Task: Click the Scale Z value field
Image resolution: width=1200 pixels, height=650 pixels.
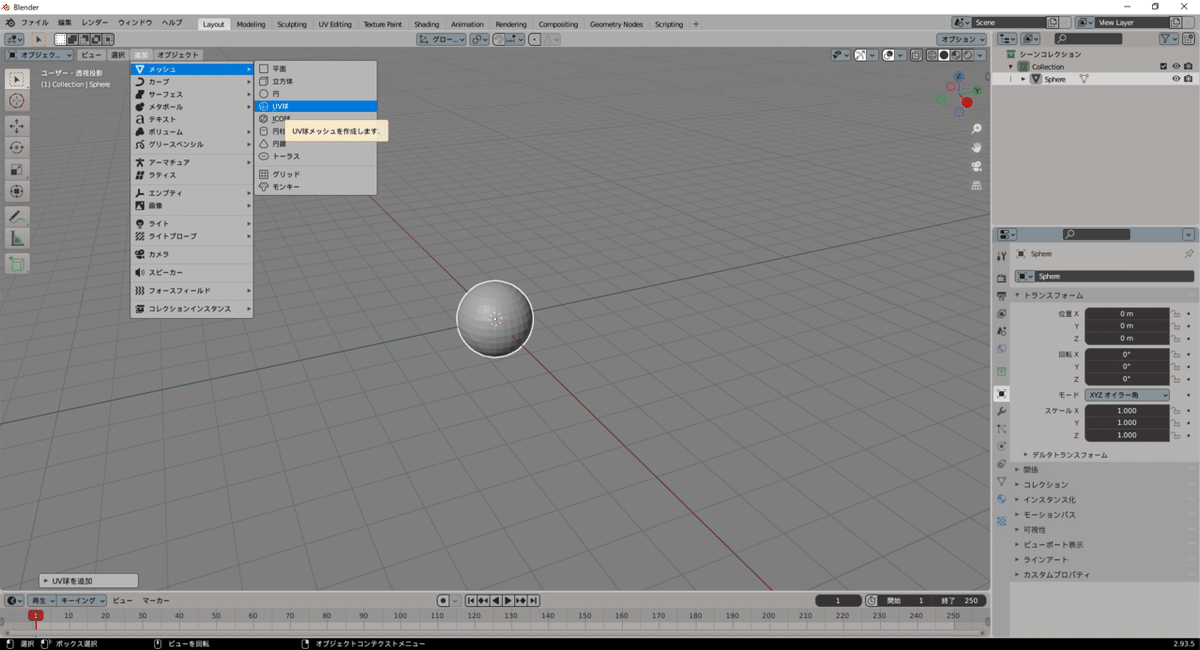Action: pyautogui.click(x=1127, y=435)
